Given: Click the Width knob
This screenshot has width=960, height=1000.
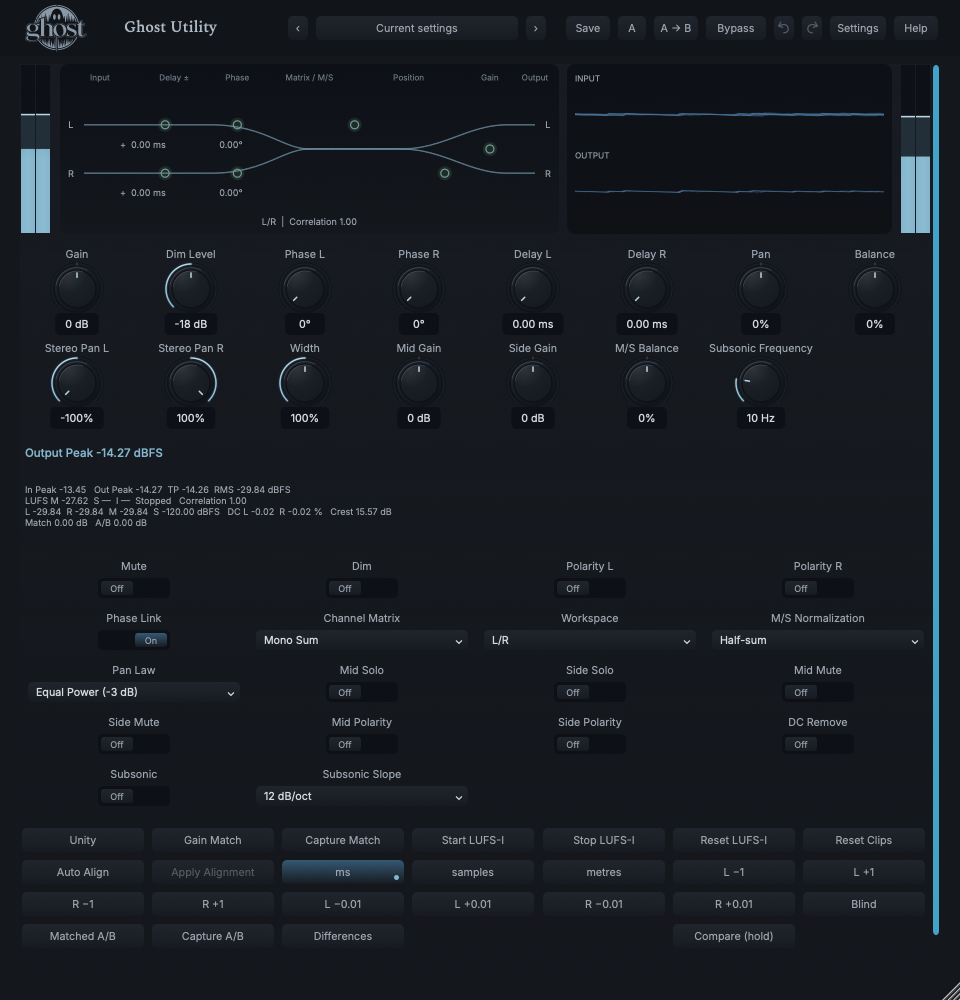Looking at the screenshot, I should 304,383.
